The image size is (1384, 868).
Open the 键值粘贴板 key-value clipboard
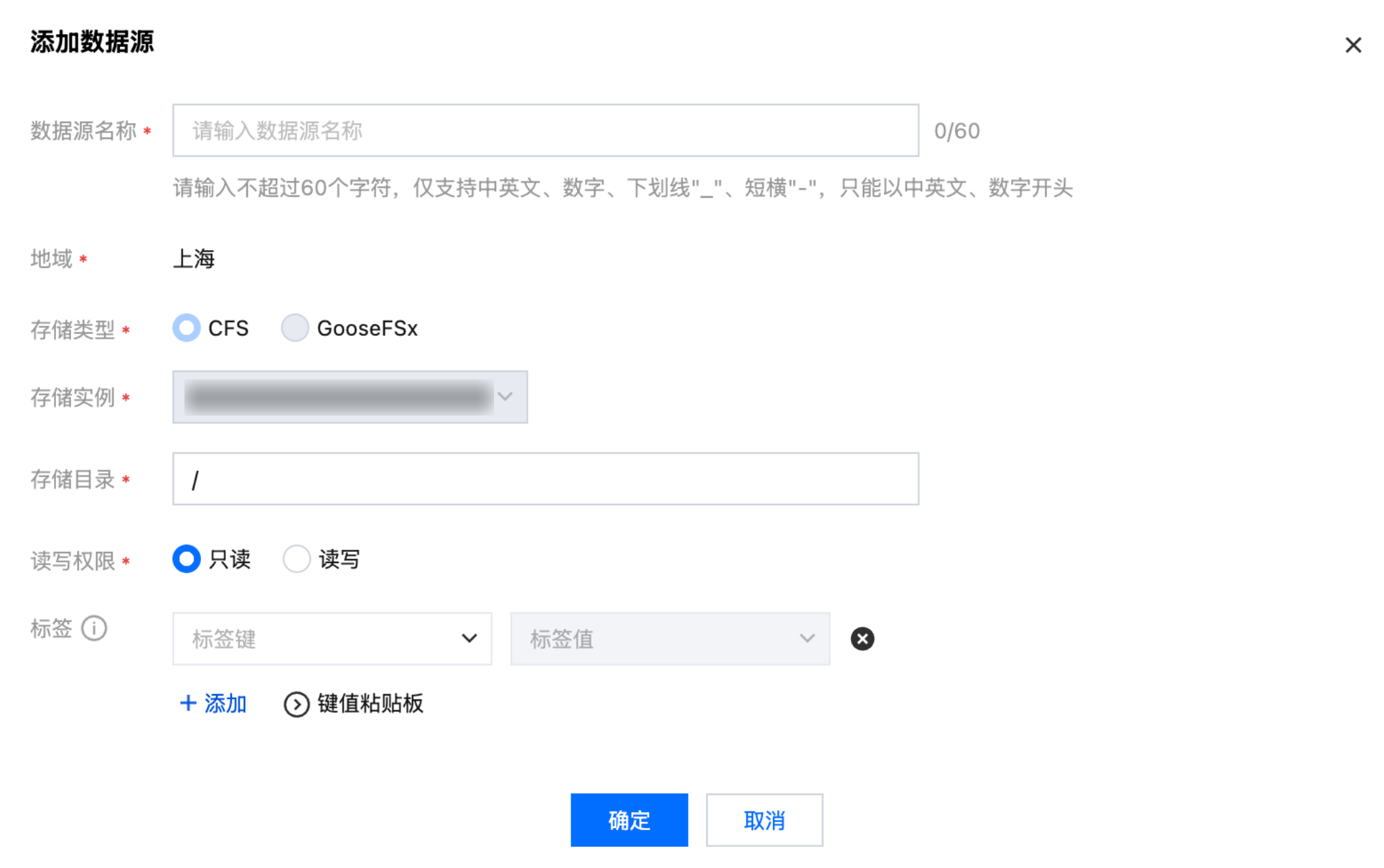tap(370, 703)
